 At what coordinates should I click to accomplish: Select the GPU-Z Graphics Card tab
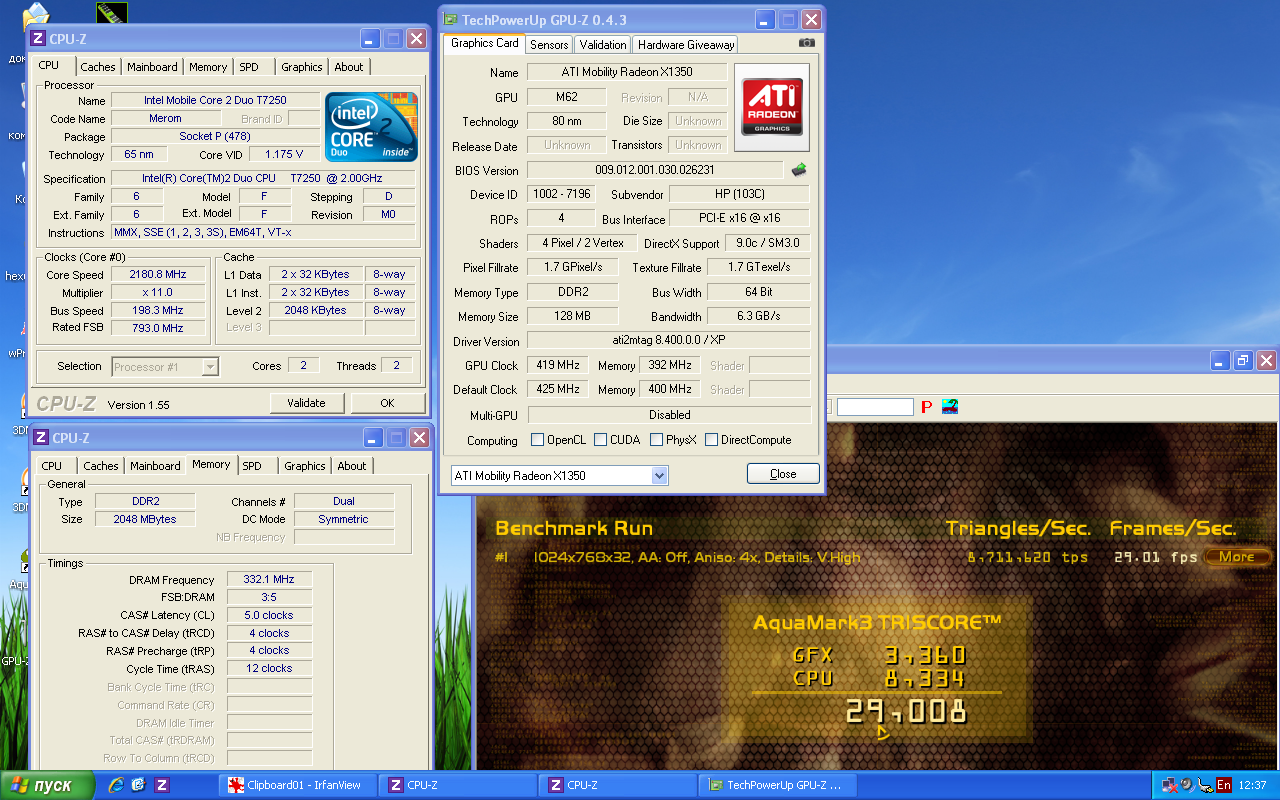[x=484, y=43]
